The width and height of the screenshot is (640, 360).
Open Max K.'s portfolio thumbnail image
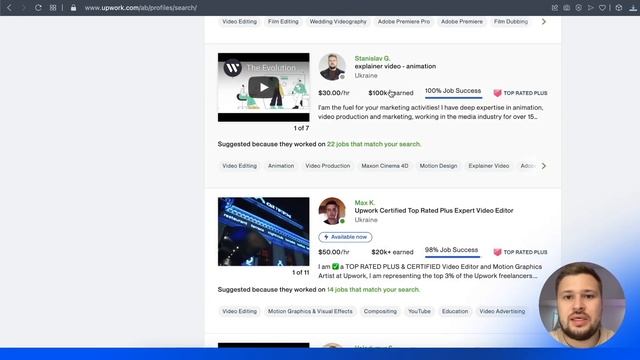(x=264, y=231)
